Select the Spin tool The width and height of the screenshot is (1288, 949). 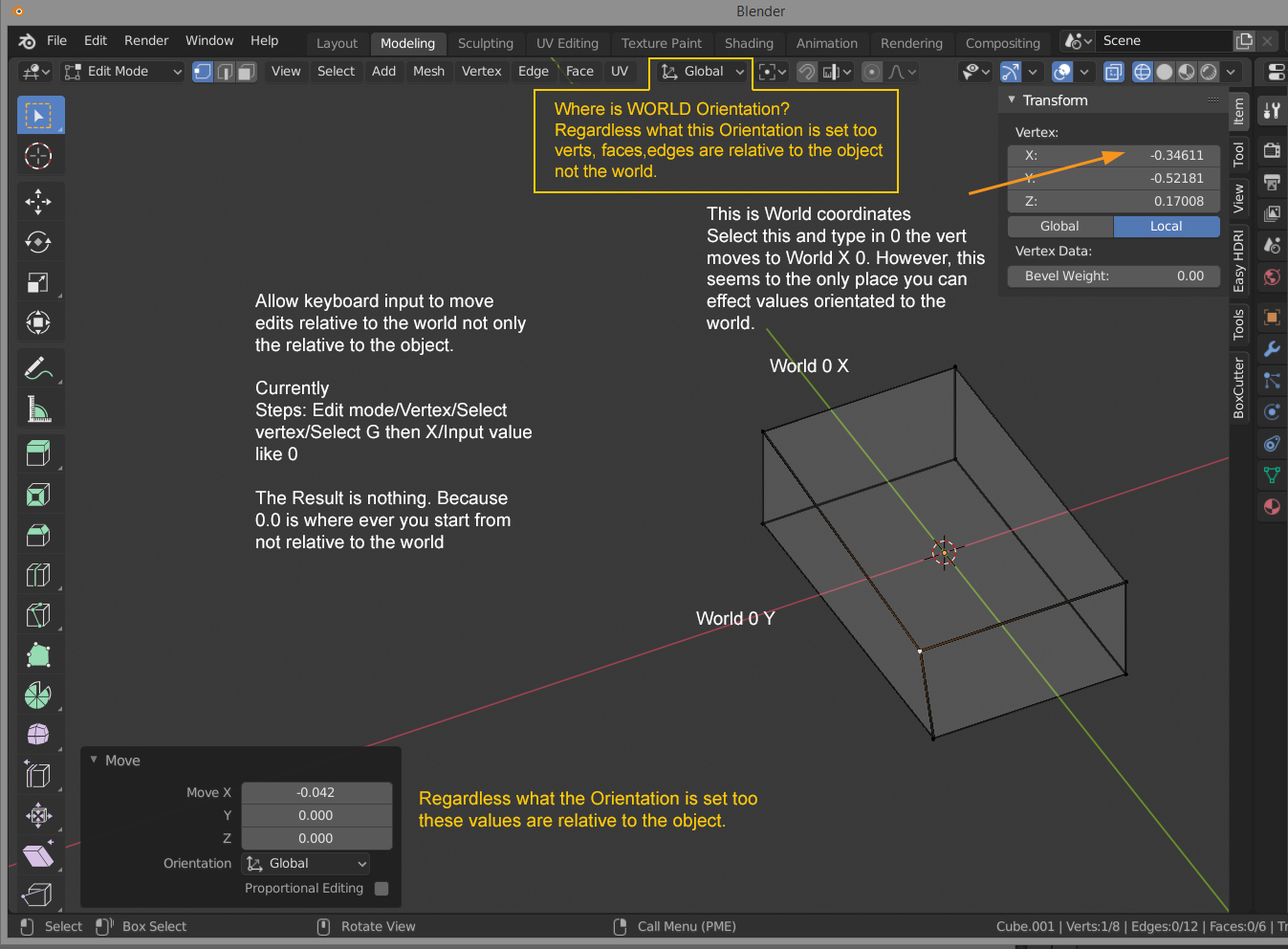(x=38, y=695)
